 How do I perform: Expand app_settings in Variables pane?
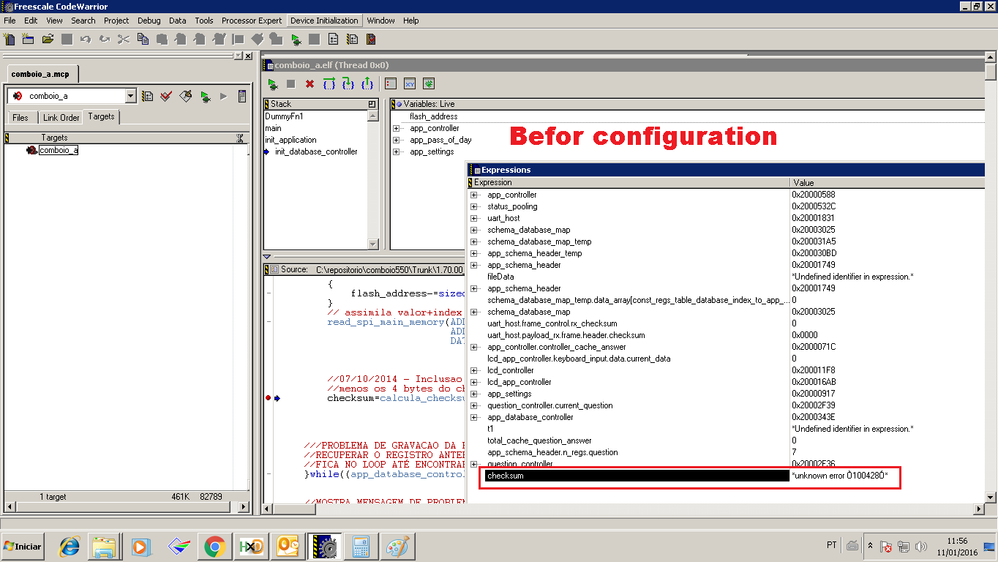397,151
